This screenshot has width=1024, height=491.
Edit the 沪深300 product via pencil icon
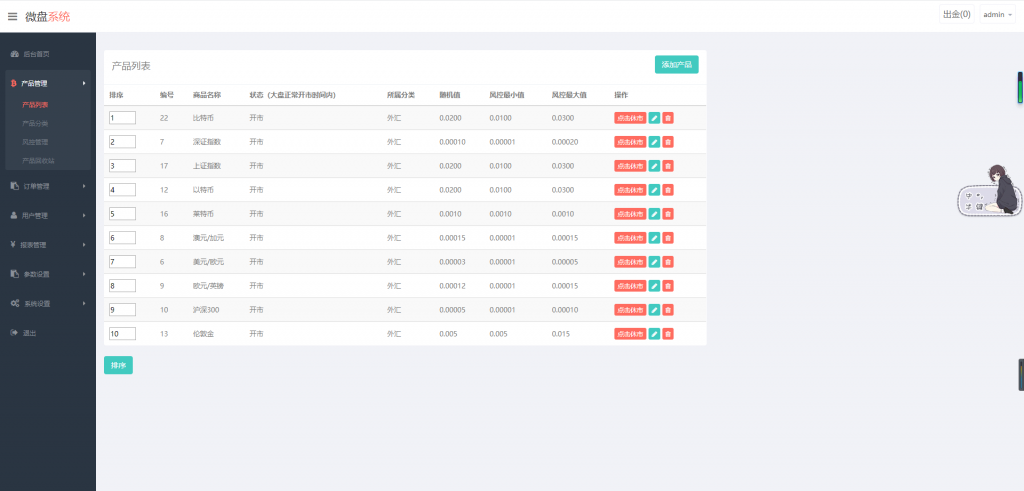click(654, 309)
